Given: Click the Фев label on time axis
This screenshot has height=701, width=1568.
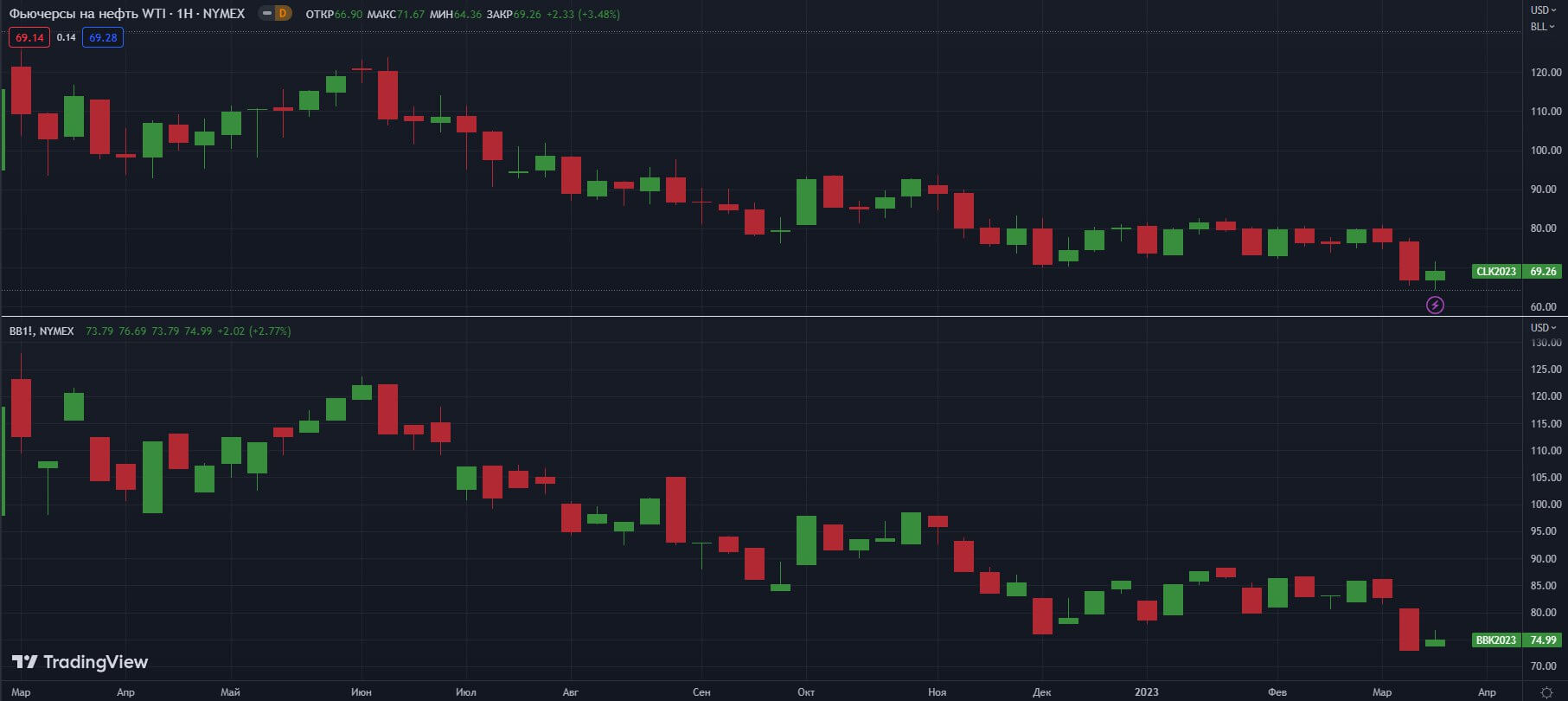Looking at the screenshot, I should point(1277,692).
